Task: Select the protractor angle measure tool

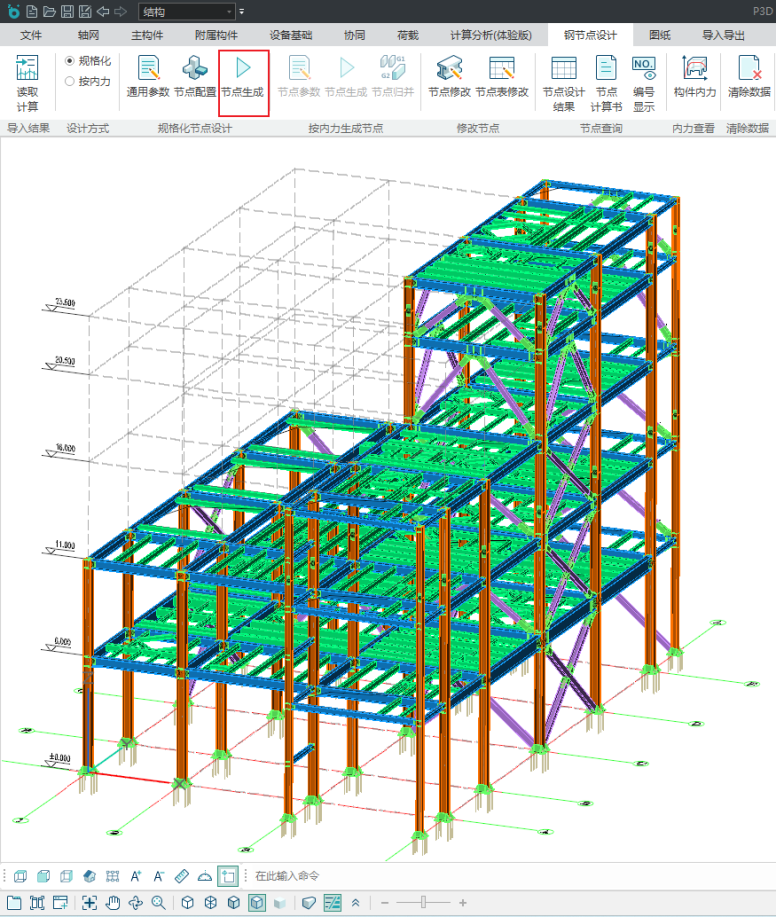Action: click(205, 876)
